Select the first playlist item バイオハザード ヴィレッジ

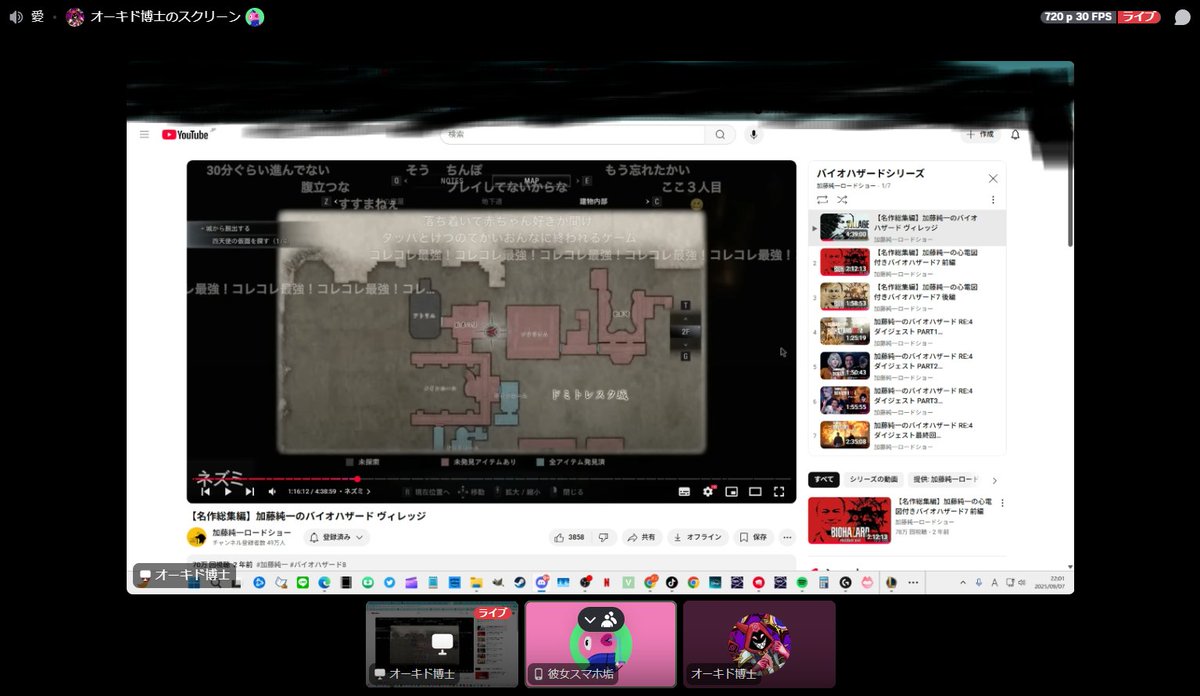point(907,227)
